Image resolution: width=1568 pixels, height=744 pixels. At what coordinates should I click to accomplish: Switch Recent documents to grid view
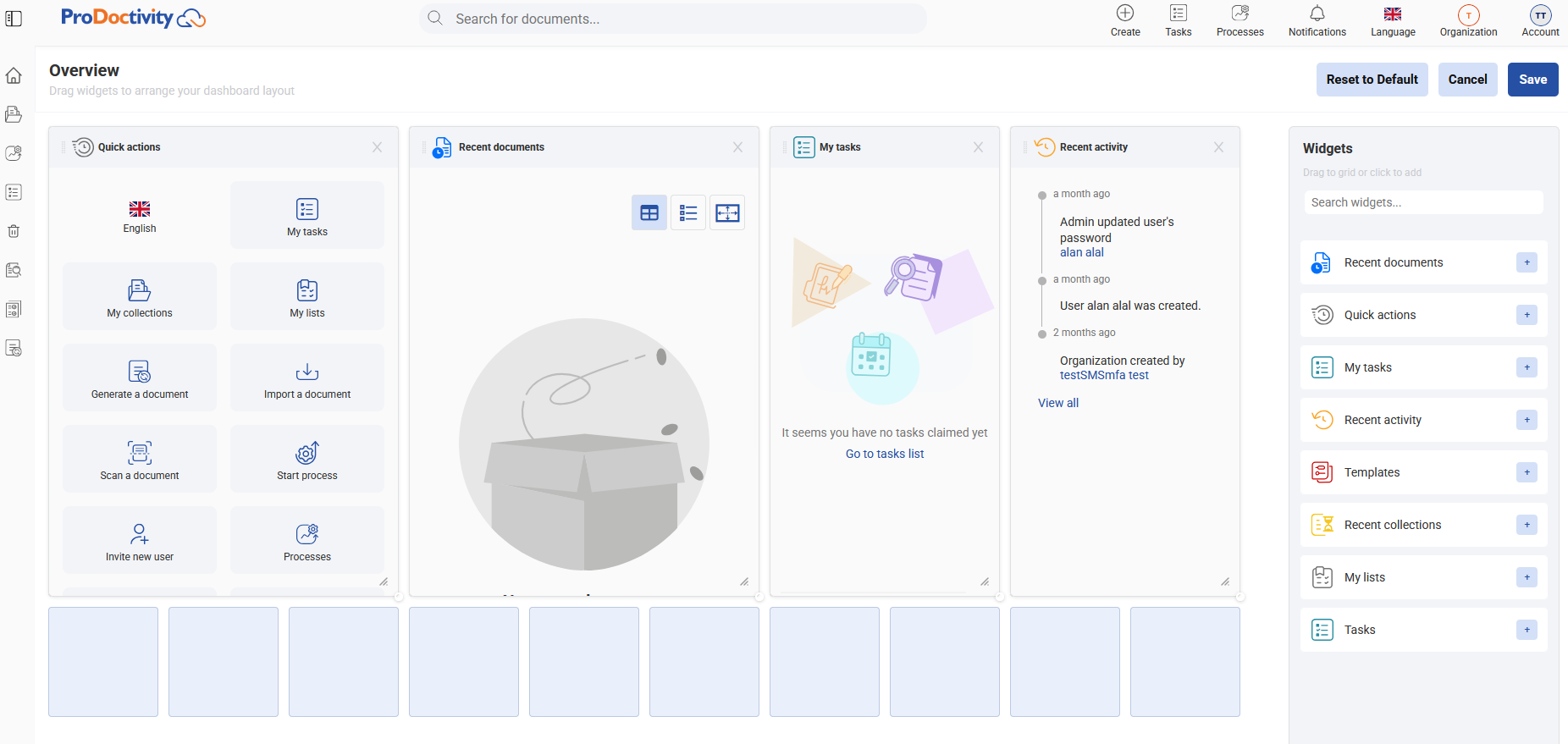pos(649,212)
